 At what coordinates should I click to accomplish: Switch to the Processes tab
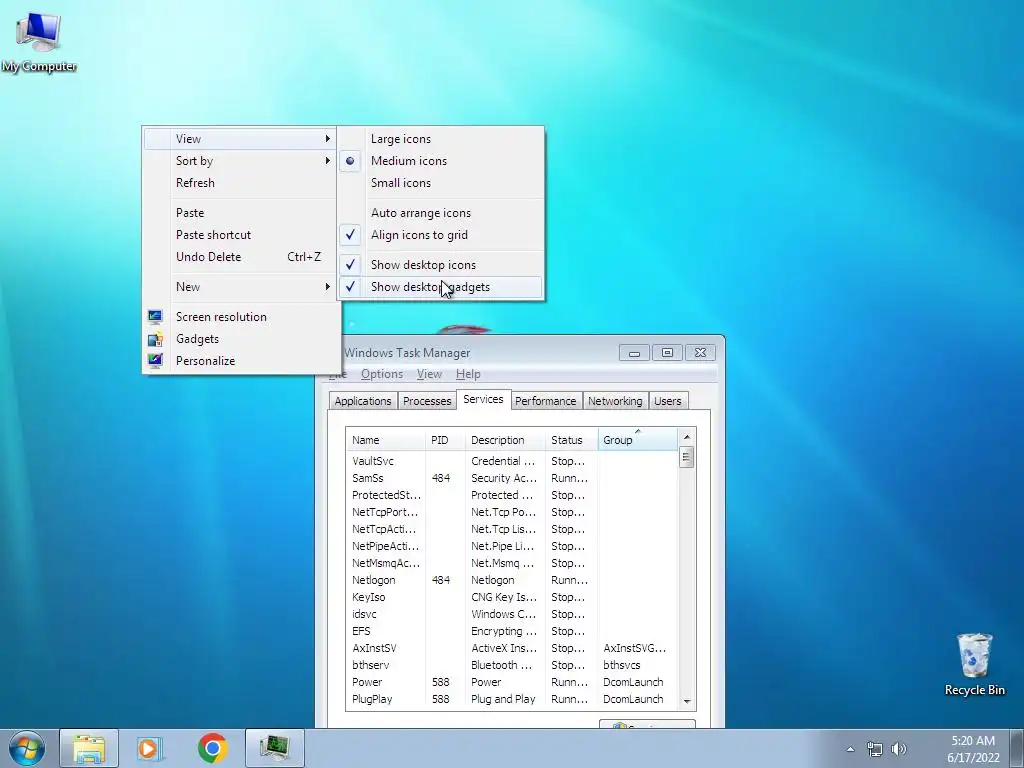point(427,401)
